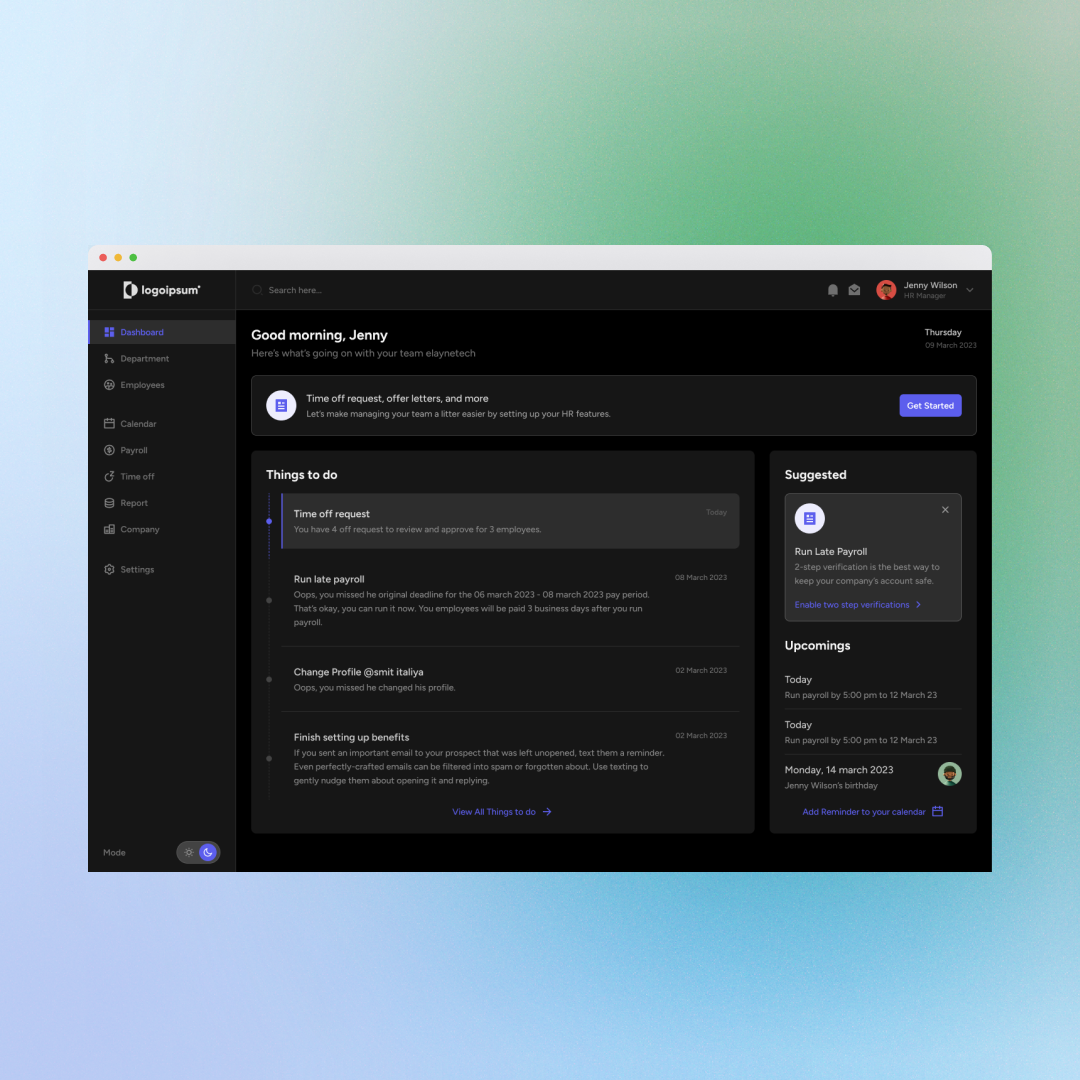Click the Employees icon in sidebar
Viewport: 1080px width, 1080px height.
[110, 384]
